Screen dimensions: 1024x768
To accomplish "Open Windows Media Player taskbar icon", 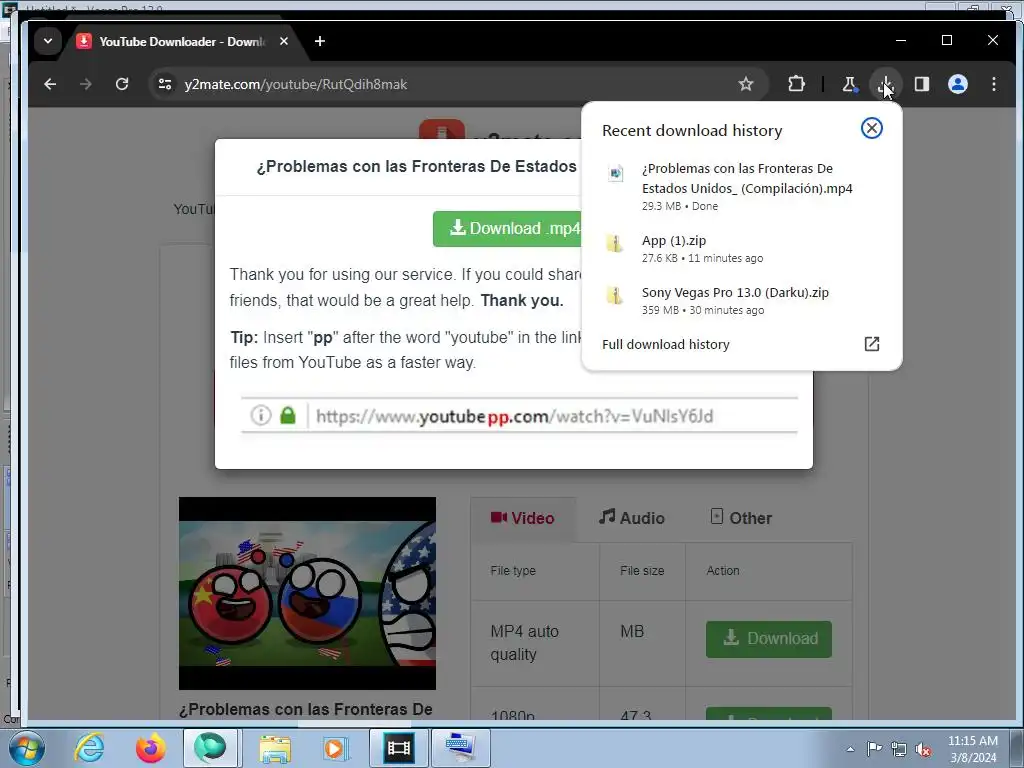I will tap(336, 748).
